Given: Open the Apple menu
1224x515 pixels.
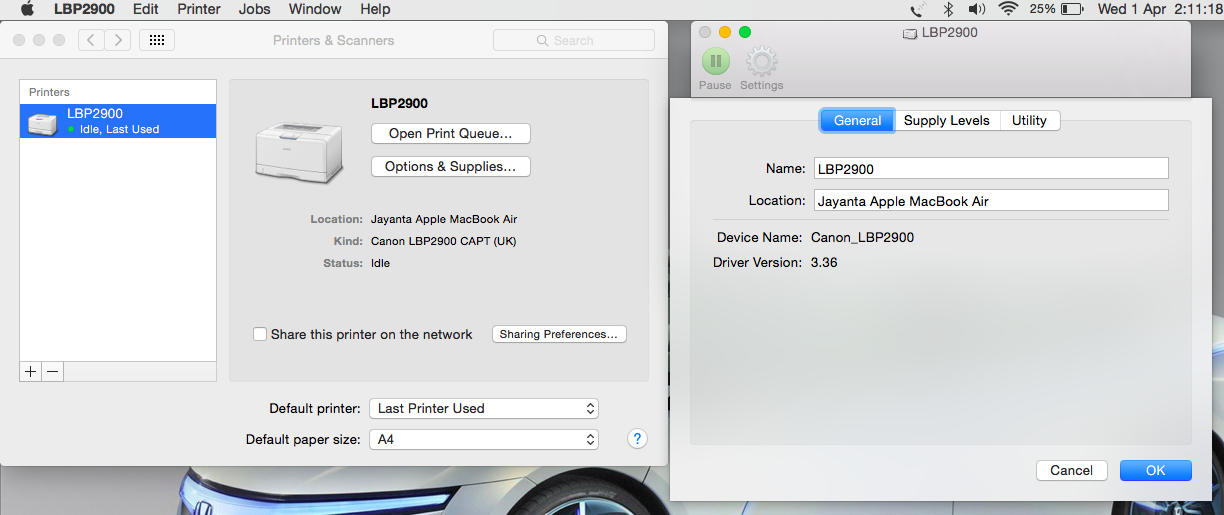Looking at the screenshot, I should click(x=27, y=9).
